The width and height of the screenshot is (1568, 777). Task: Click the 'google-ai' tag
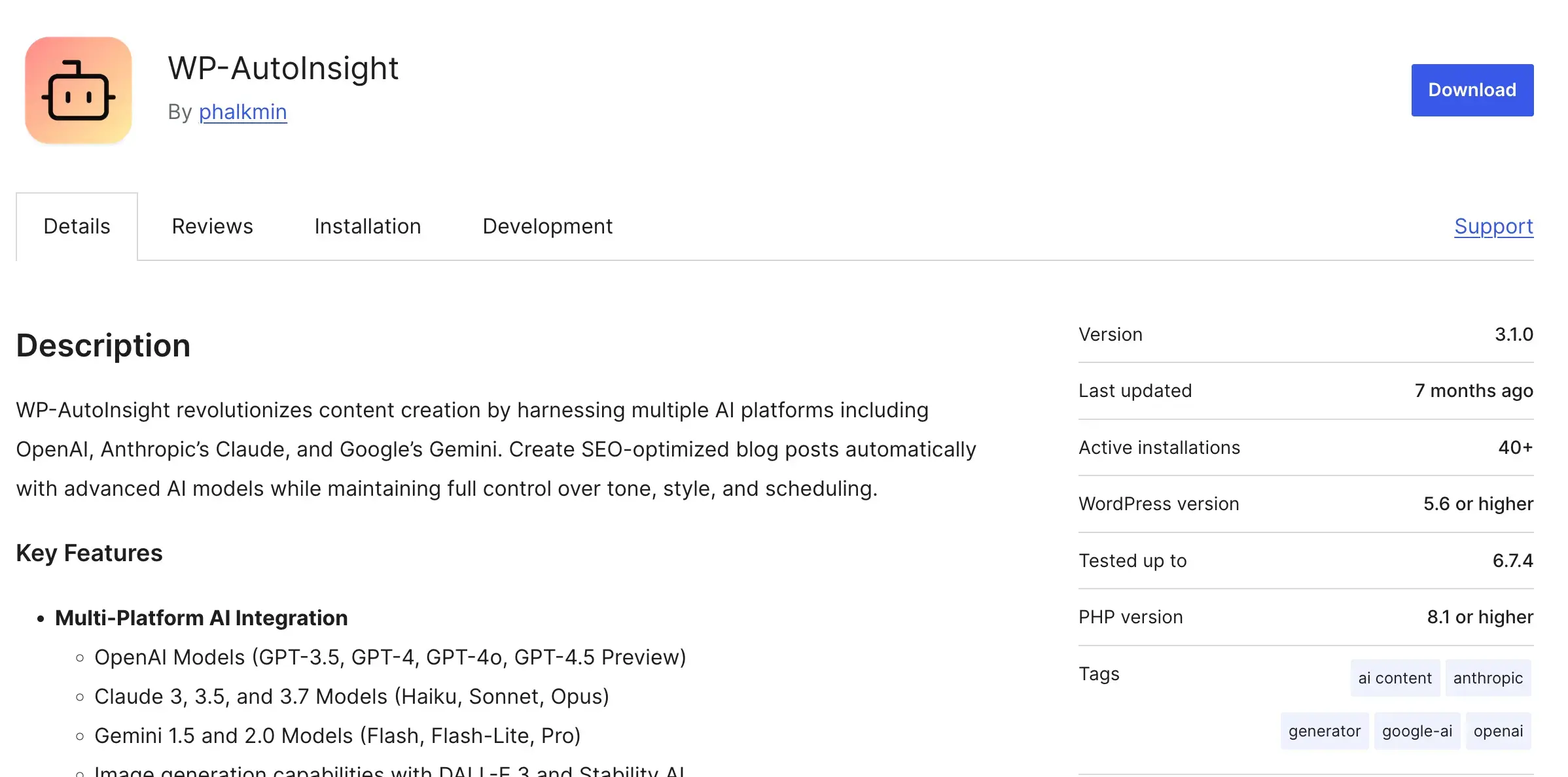pos(1417,731)
